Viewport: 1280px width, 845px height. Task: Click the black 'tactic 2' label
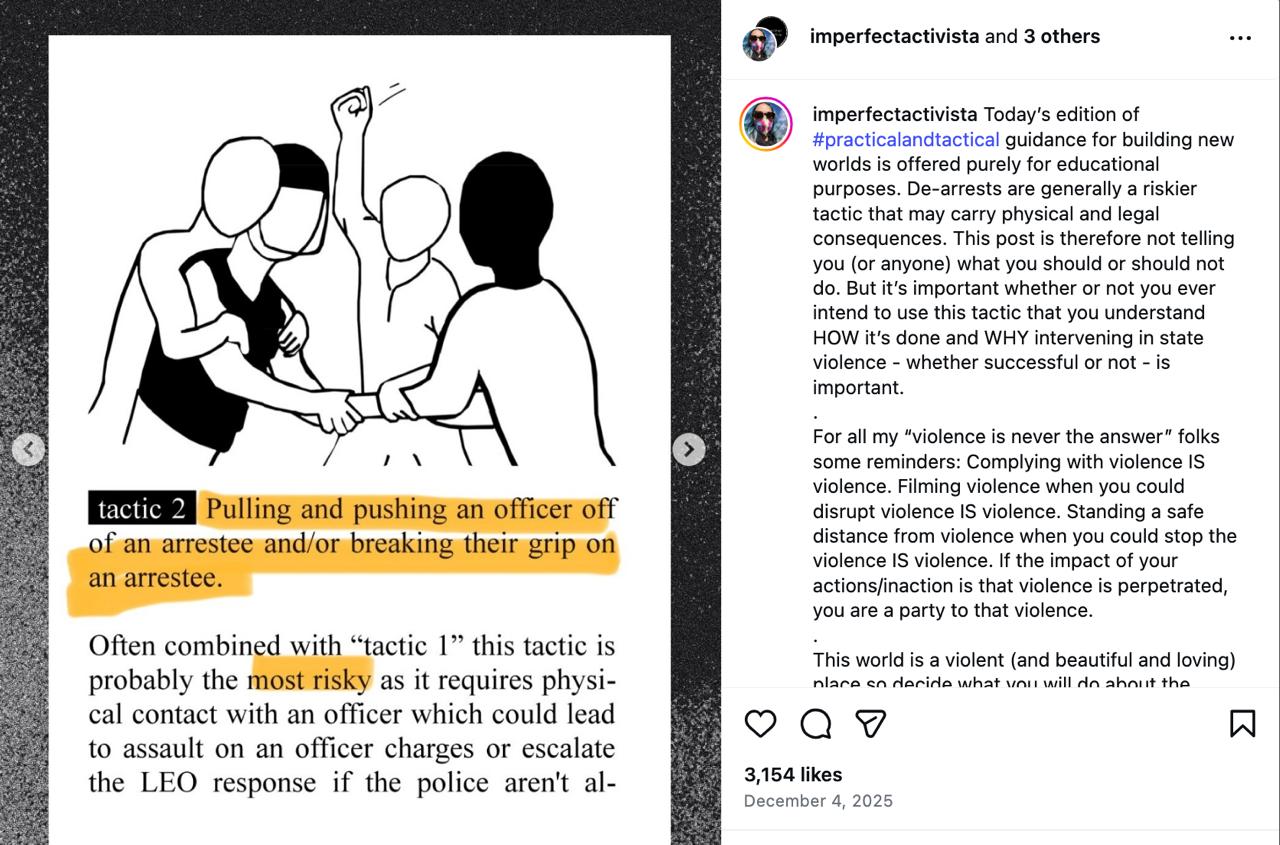click(x=141, y=509)
